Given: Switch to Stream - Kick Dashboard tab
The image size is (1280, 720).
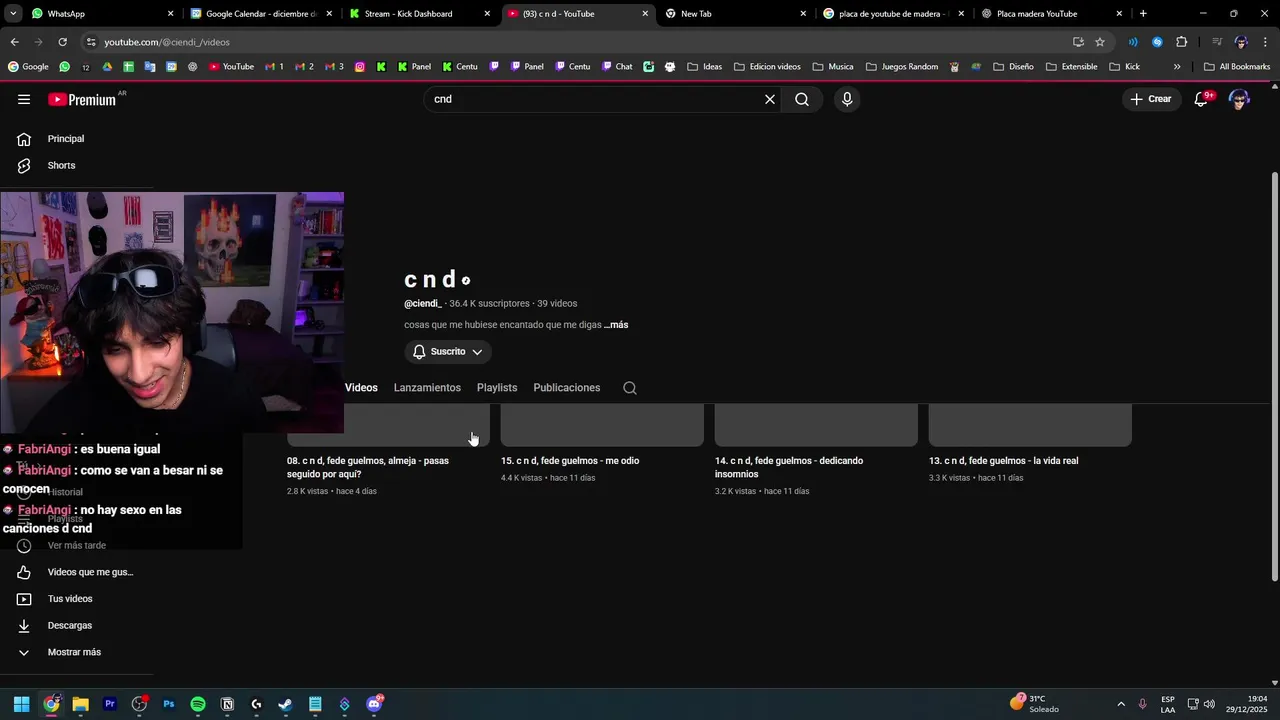Looking at the screenshot, I should click(418, 14).
